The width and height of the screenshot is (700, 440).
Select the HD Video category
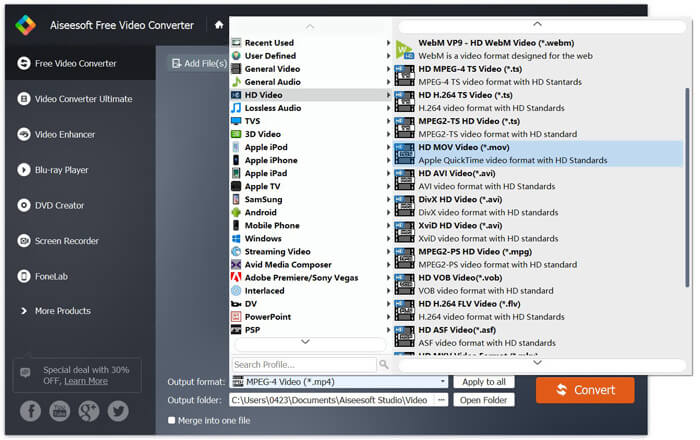click(x=311, y=95)
